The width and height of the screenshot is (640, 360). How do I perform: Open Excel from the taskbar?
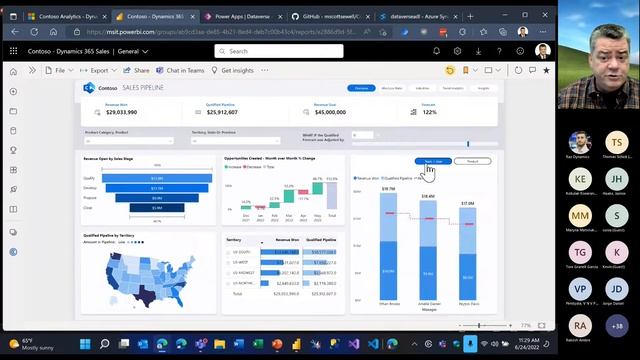[x=258, y=344]
